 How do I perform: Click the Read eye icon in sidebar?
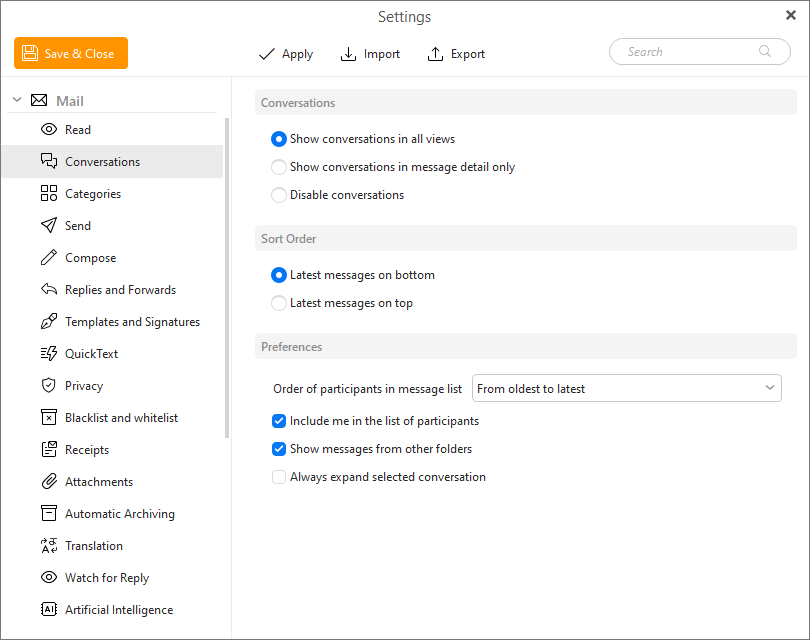tap(48, 130)
